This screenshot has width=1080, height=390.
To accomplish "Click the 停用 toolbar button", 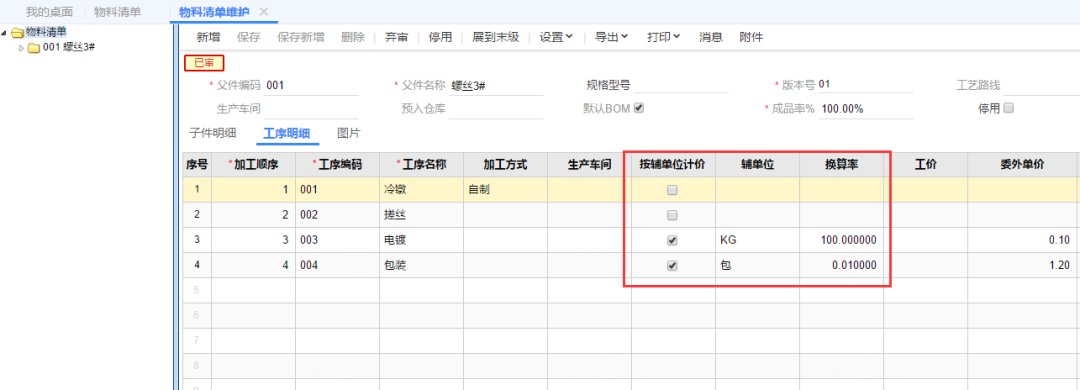I will tap(440, 37).
